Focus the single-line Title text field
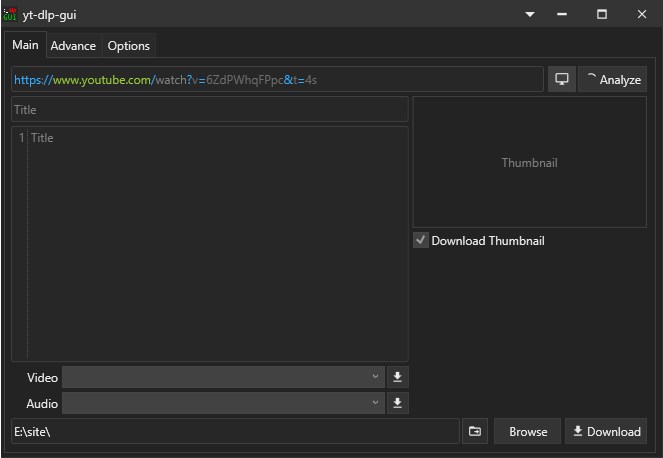663x458 pixels. [210, 110]
